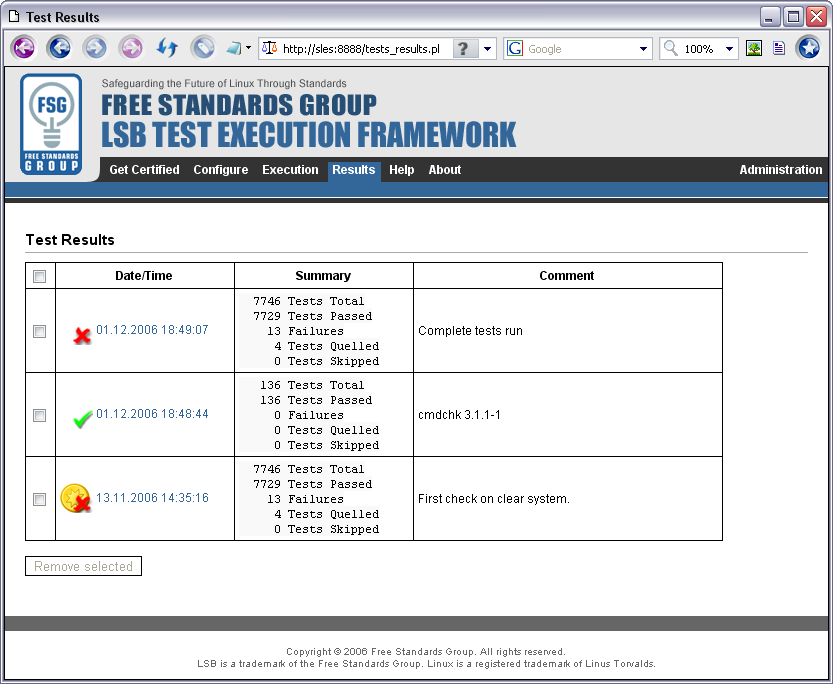
Task: Click the Fast Forward purple arrow button
Action: pyautogui.click(x=131, y=48)
